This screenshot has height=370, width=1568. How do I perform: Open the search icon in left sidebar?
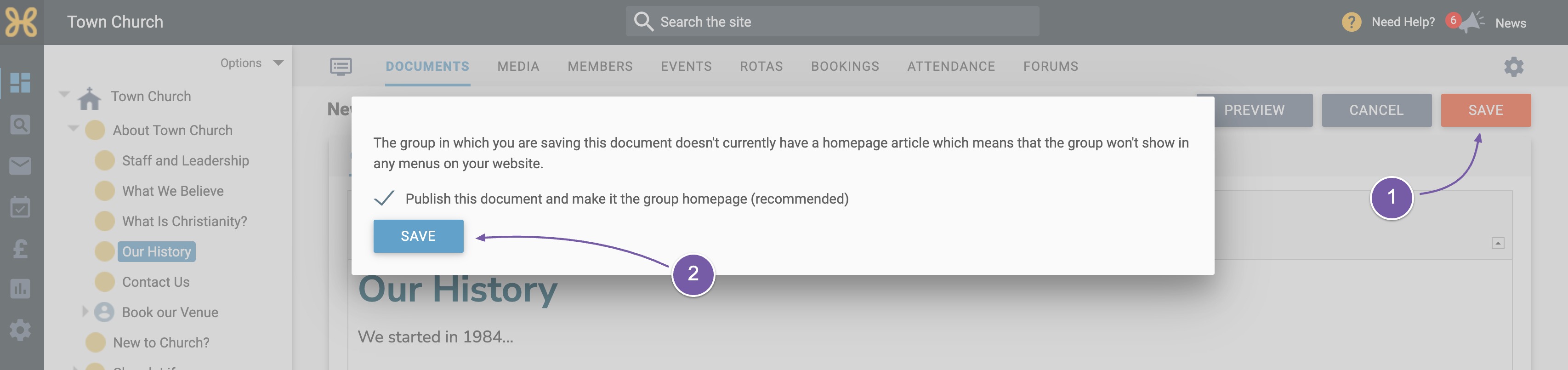pyautogui.click(x=20, y=125)
